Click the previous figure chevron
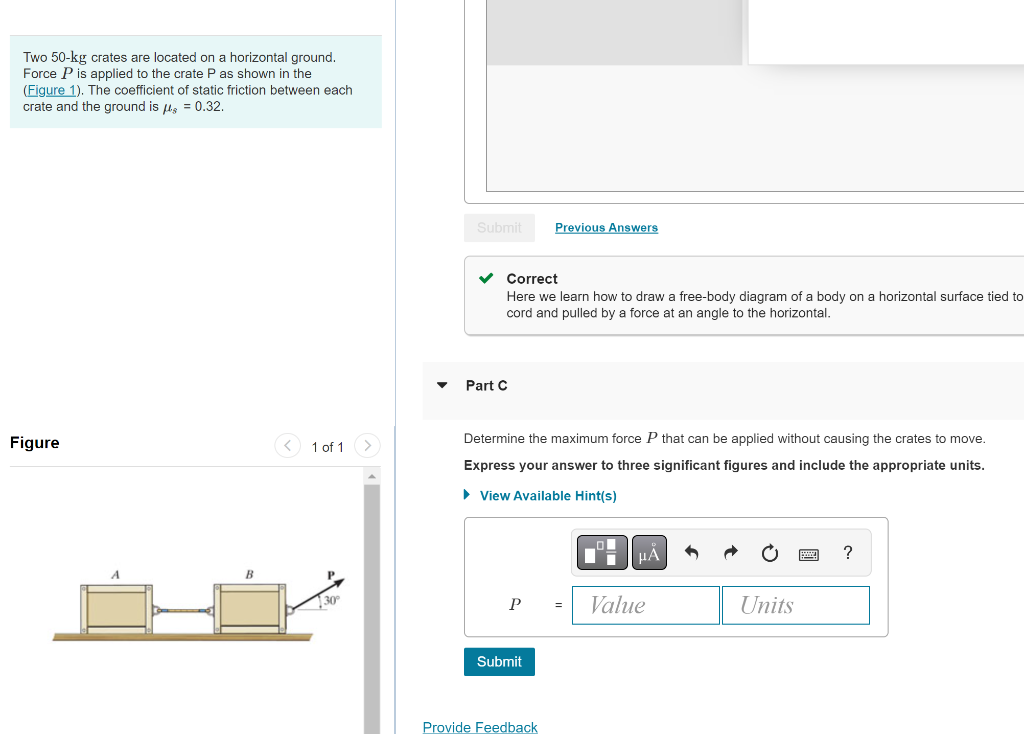 pos(287,446)
